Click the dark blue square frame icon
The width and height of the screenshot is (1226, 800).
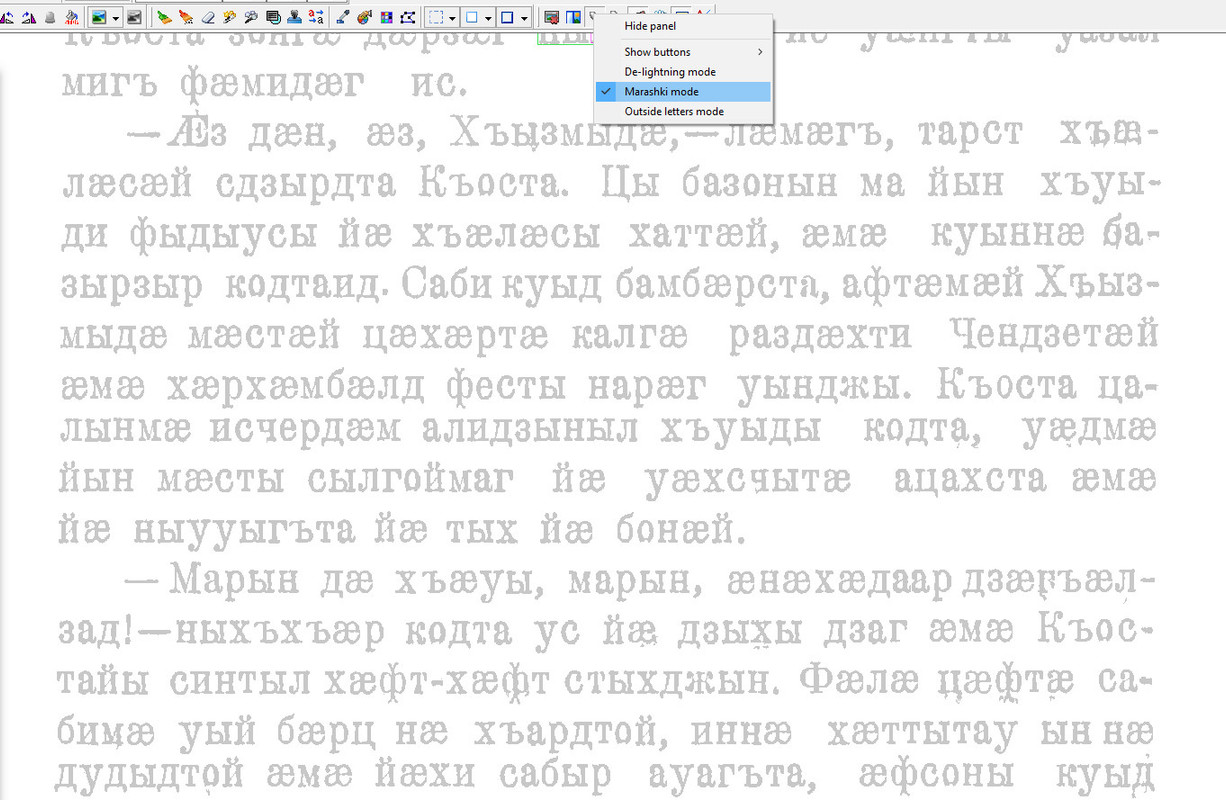507,18
